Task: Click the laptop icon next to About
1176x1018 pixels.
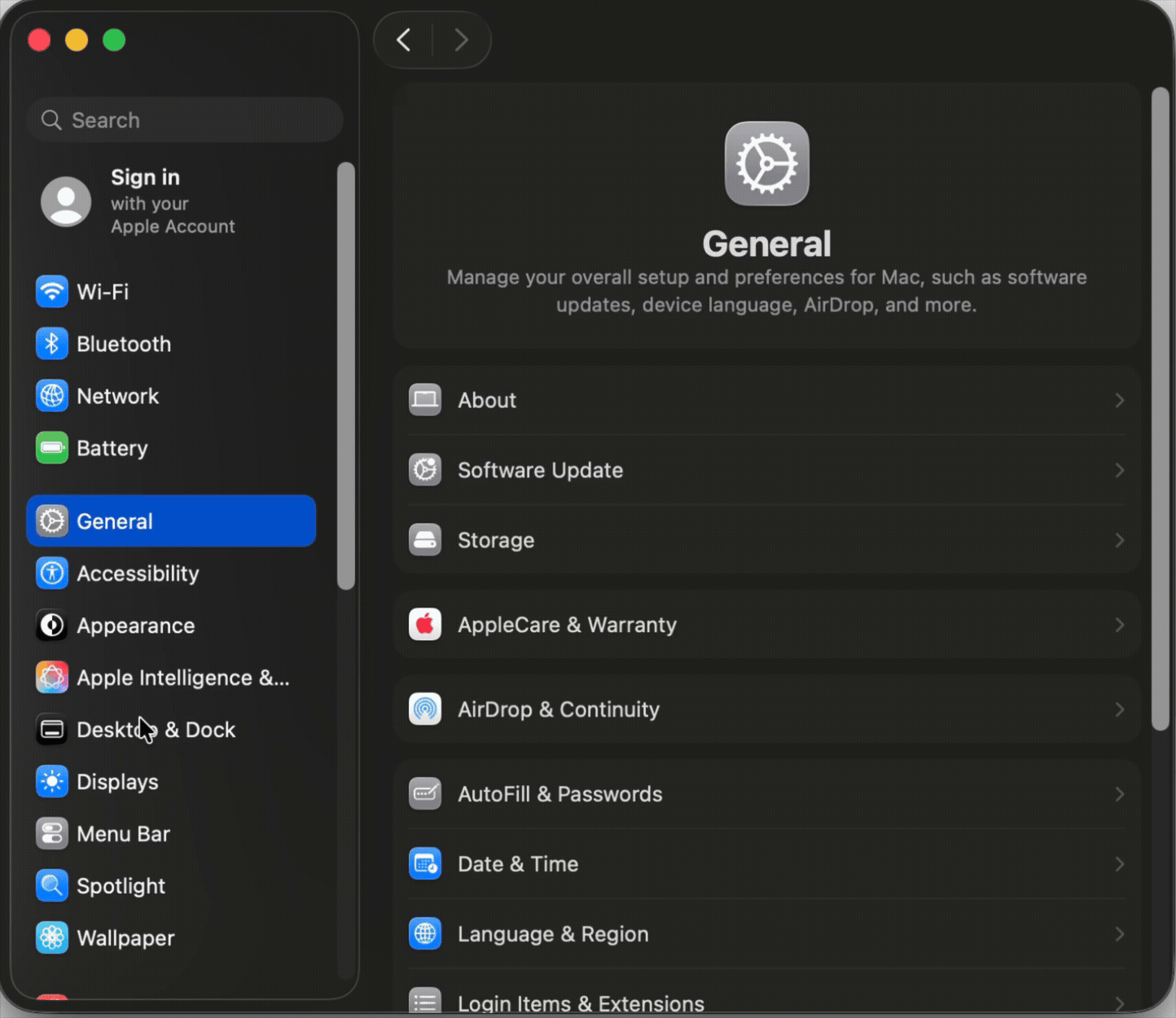Action: coord(425,400)
